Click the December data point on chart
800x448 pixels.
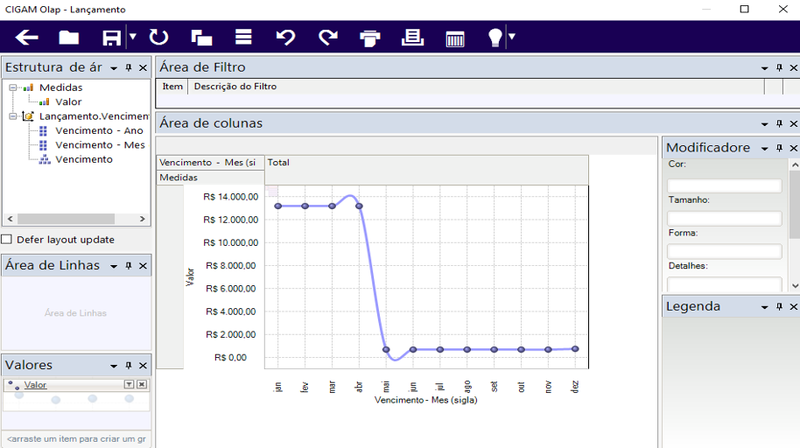pos(575,349)
